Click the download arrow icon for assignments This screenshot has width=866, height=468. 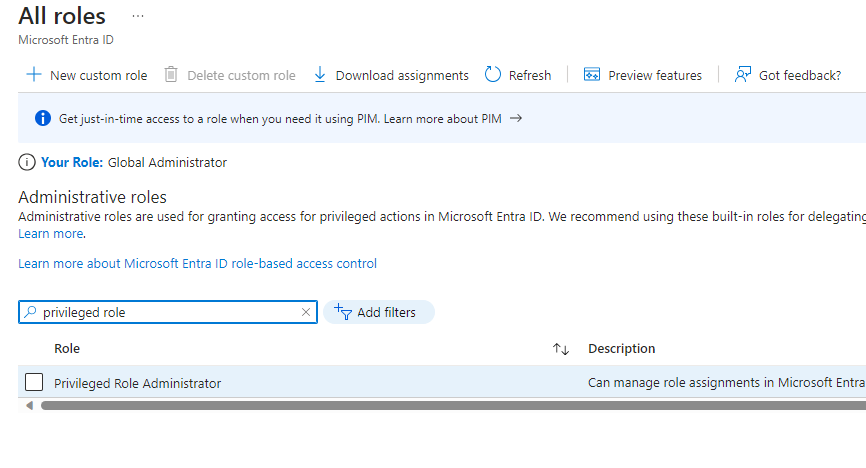tap(320, 75)
